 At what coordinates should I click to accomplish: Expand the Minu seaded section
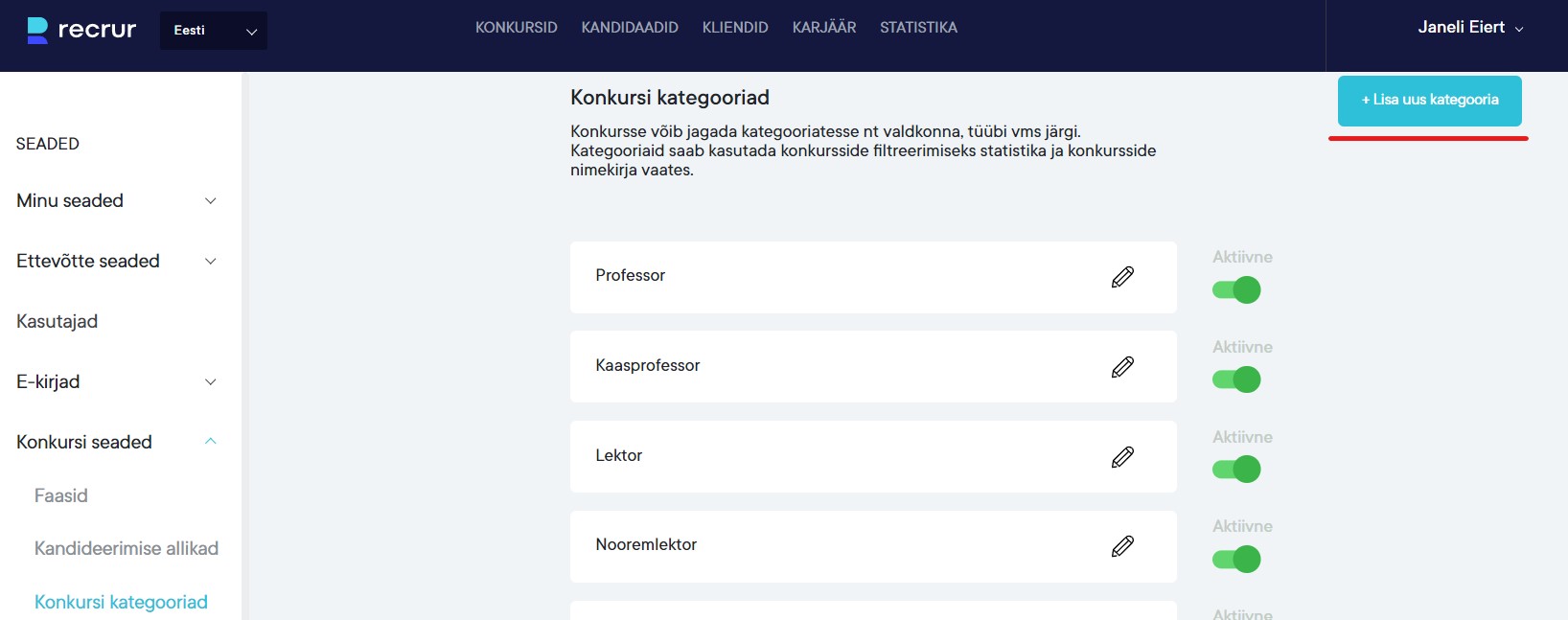(211, 201)
